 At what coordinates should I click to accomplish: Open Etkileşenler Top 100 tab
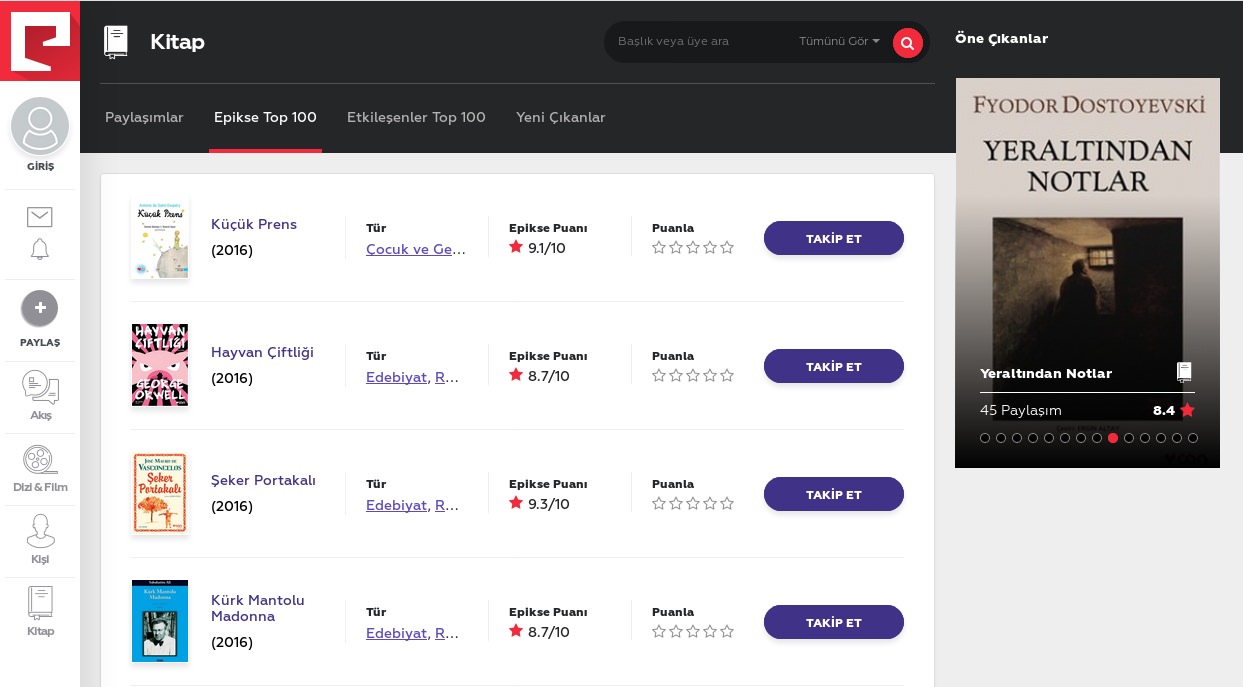(x=416, y=117)
